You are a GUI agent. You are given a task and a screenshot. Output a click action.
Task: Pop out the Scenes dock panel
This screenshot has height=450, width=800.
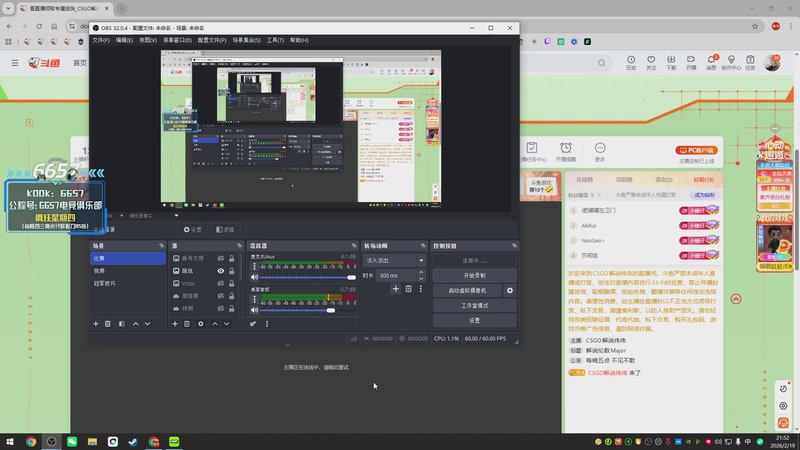coord(161,246)
